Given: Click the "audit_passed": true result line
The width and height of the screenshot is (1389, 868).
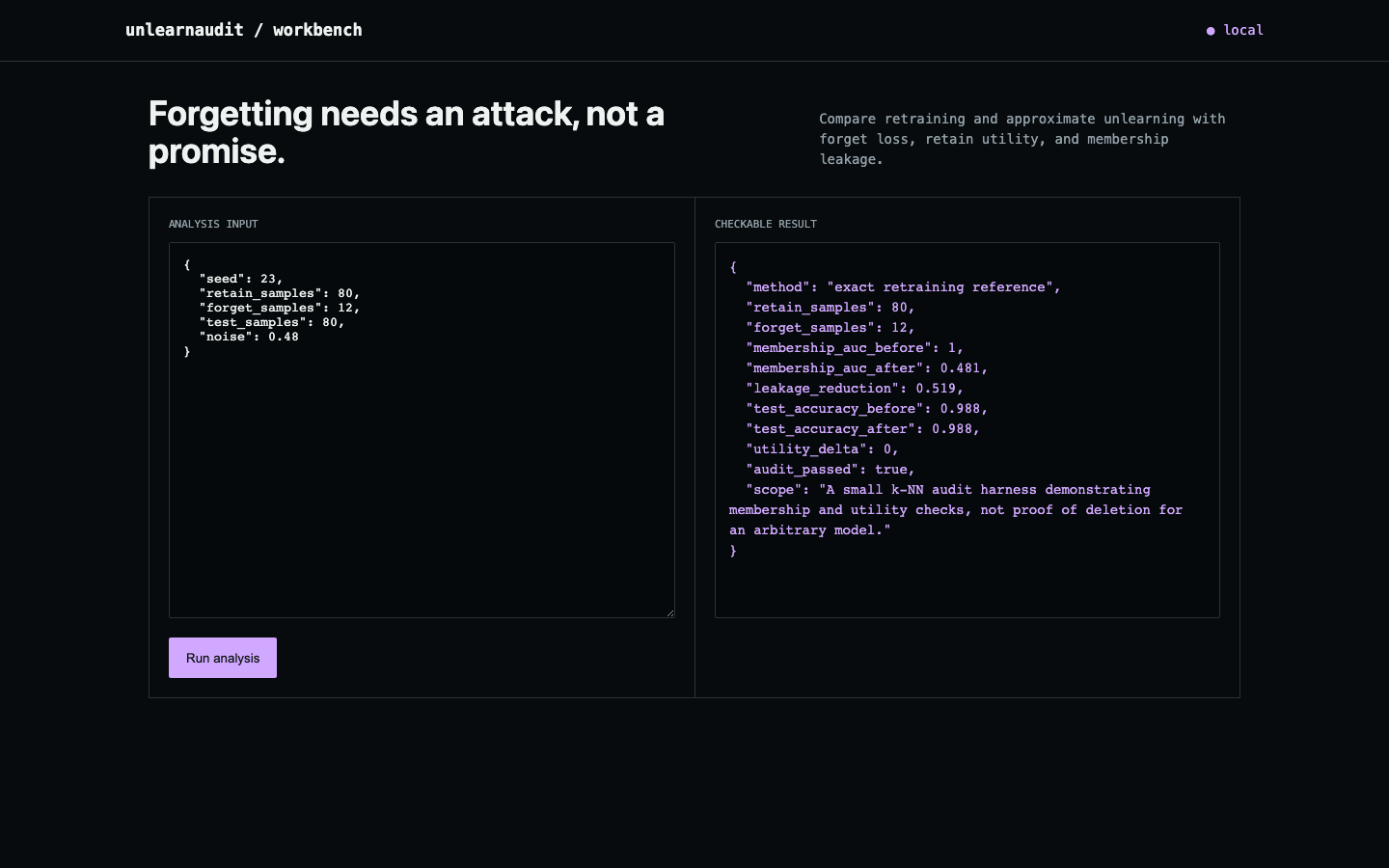Looking at the screenshot, I should (830, 469).
